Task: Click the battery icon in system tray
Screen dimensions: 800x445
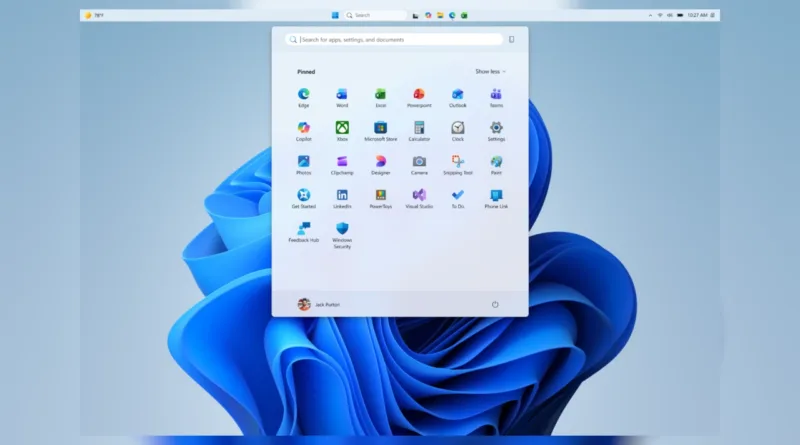Action: pyautogui.click(x=680, y=15)
